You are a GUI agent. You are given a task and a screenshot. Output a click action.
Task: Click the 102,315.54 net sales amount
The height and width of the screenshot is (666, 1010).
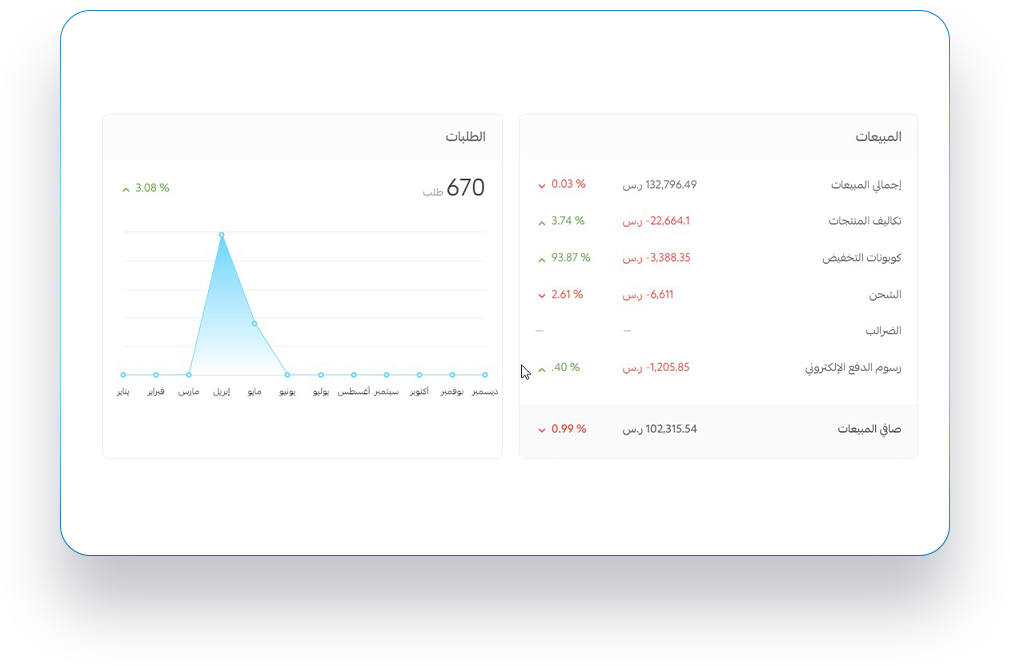click(657, 429)
